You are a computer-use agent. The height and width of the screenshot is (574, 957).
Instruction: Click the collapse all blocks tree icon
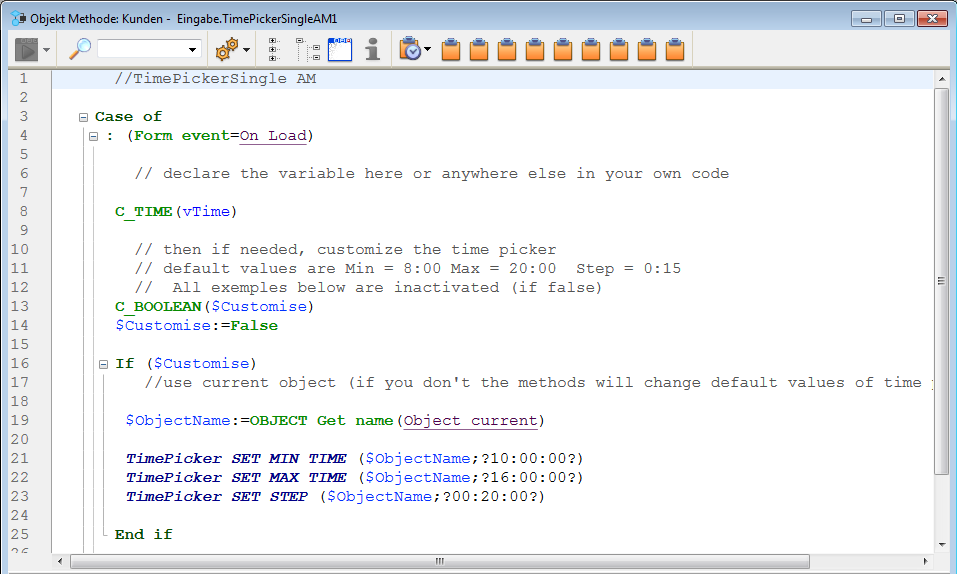(x=307, y=49)
